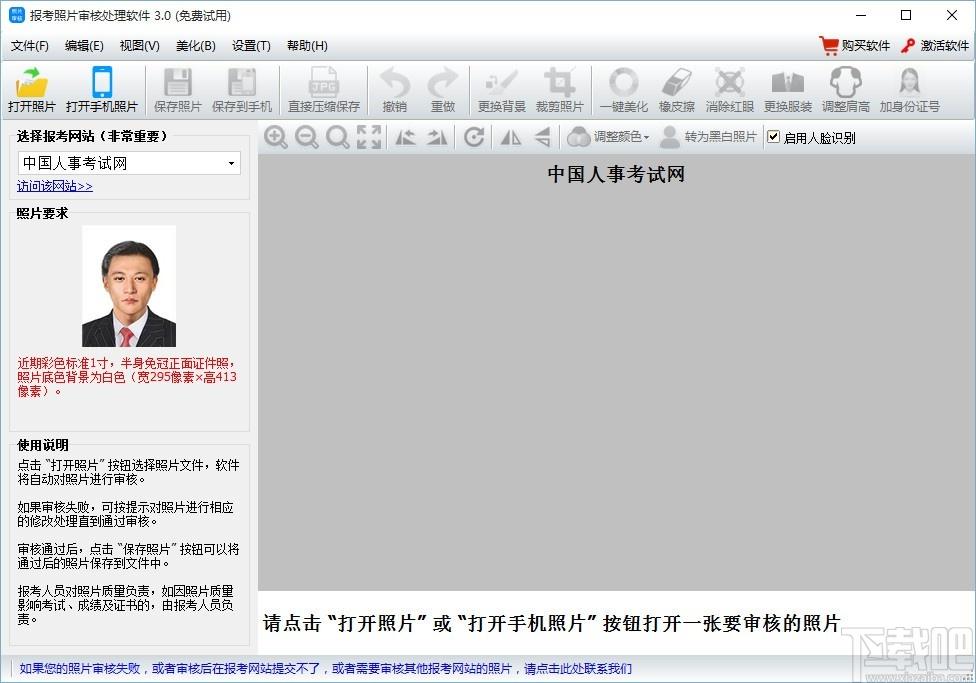
Task: Flip the photo horizontally
Action: [511, 137]
